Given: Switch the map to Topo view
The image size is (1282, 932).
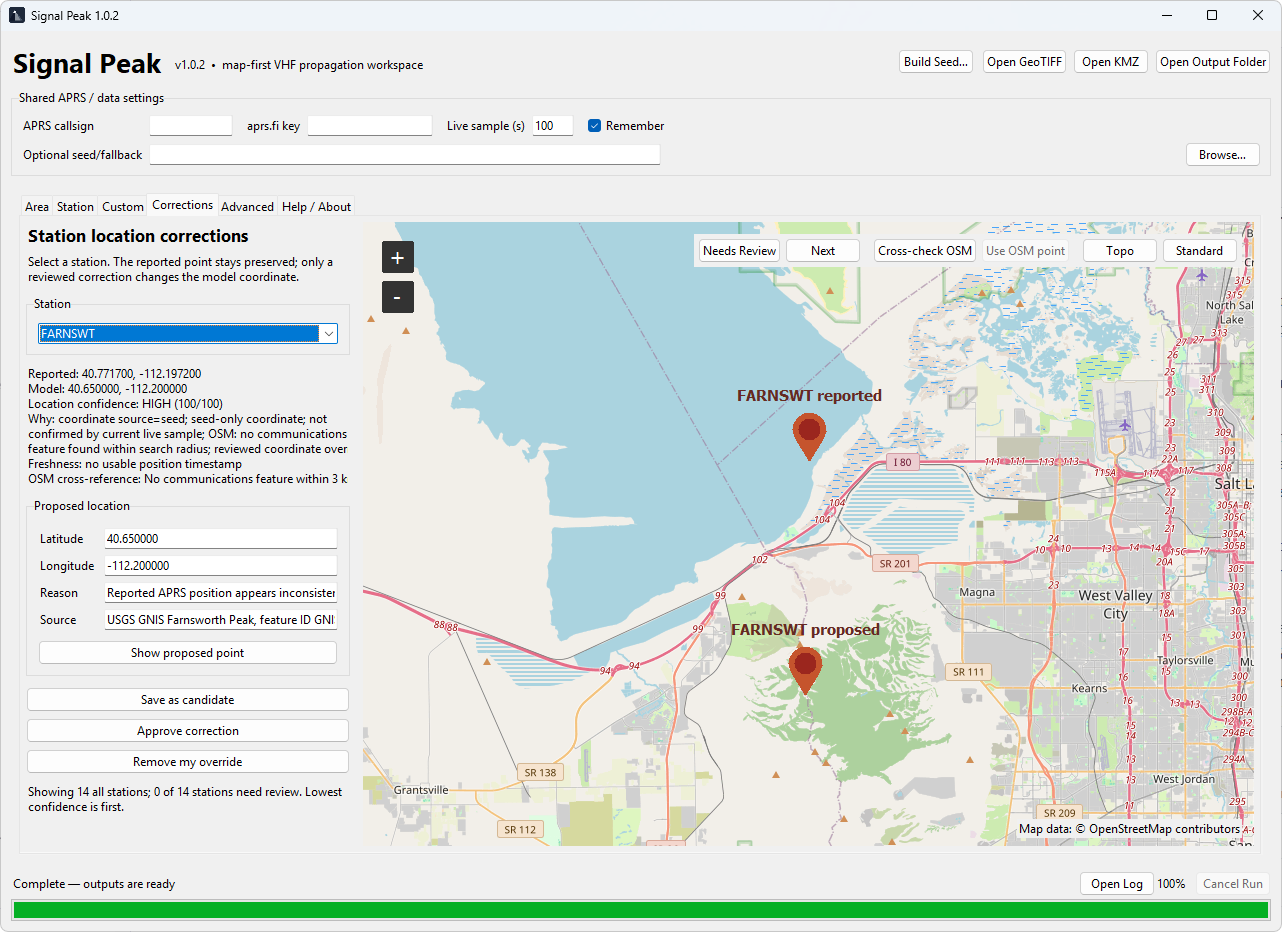Looking at the screenshot, I should tap(1120, 251).
